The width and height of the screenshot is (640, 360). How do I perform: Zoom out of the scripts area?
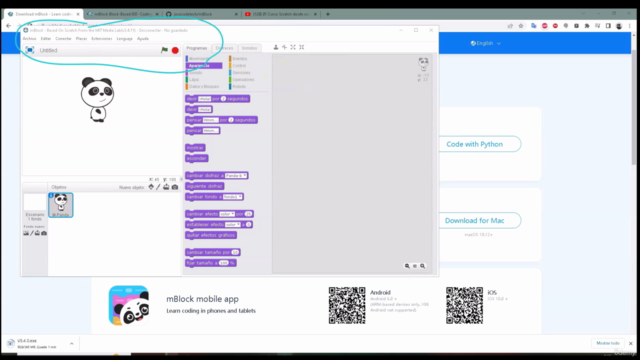click(x=407, y=266)
